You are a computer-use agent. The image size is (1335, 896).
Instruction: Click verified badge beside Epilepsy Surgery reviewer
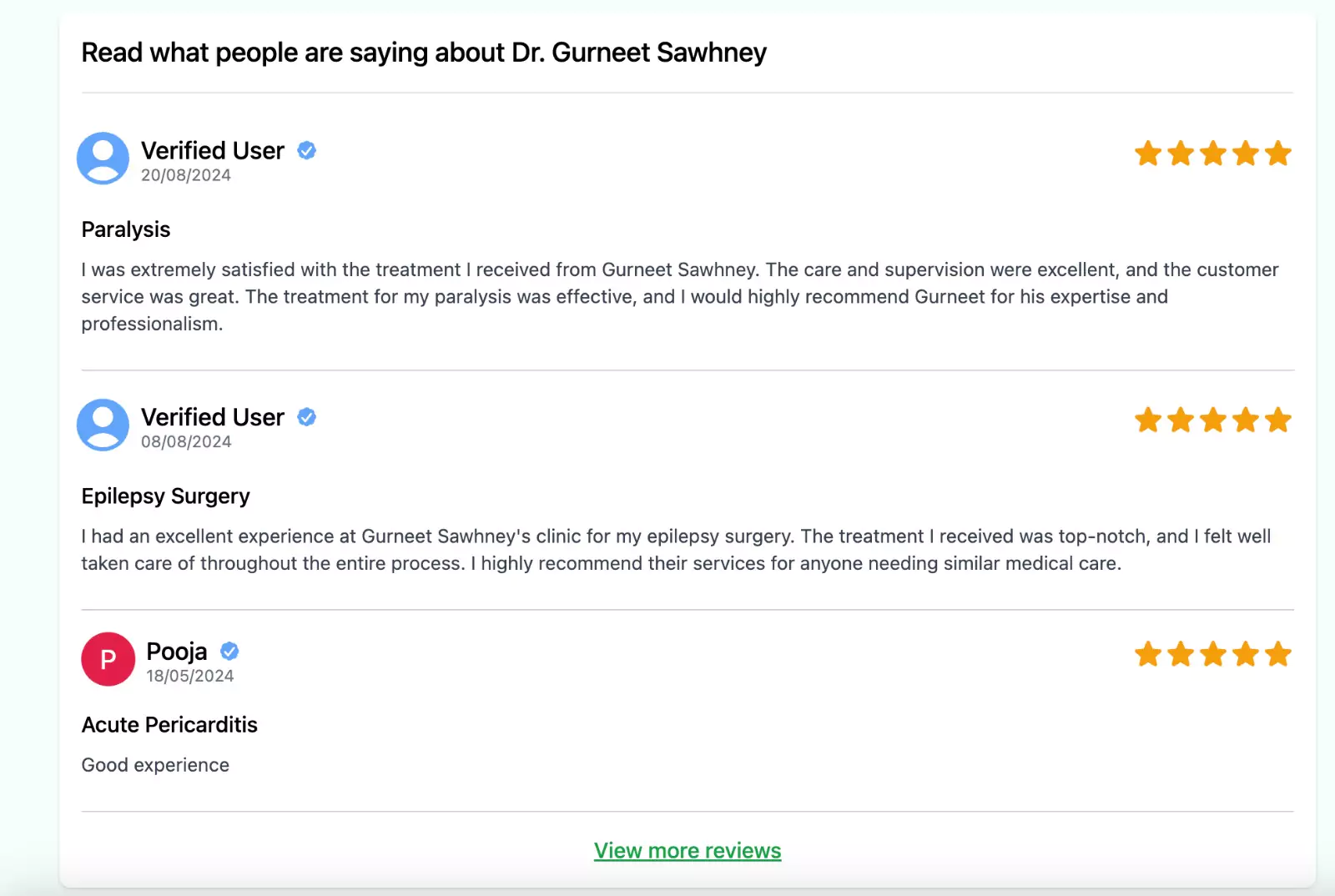tap(307, 417)
